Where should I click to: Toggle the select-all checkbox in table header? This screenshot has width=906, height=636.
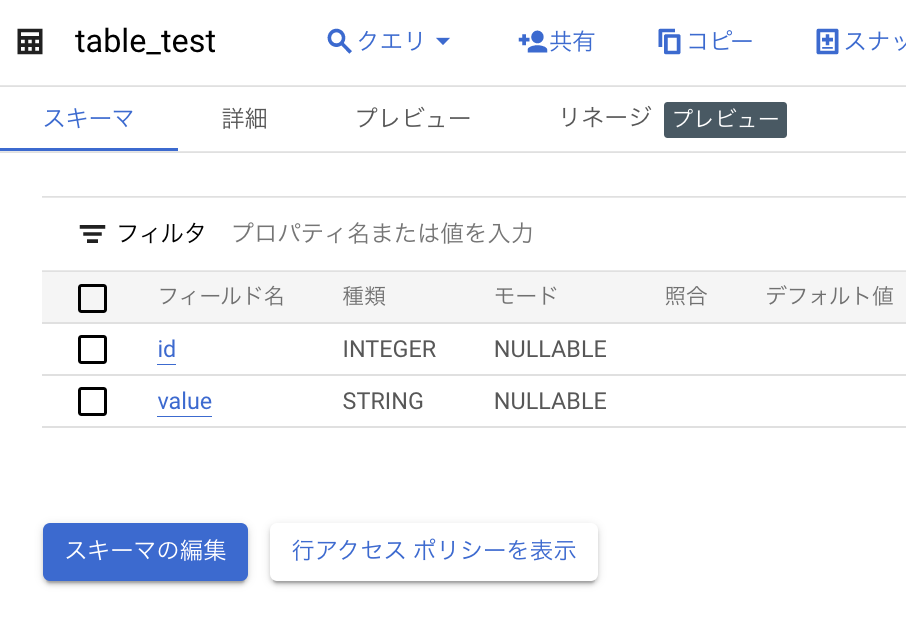[92, 297]
